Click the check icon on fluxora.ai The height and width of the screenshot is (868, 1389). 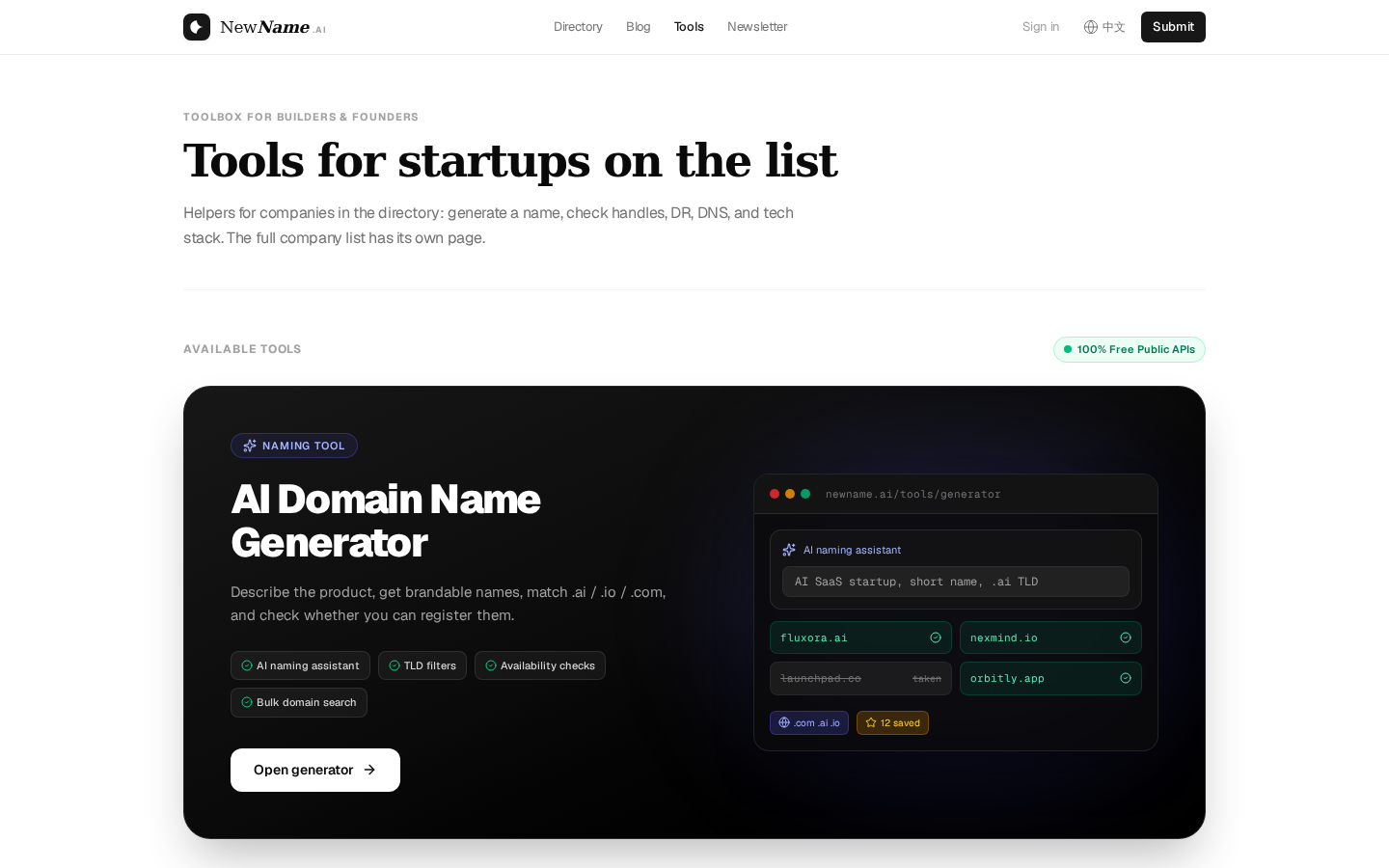[x=936, y=637]
